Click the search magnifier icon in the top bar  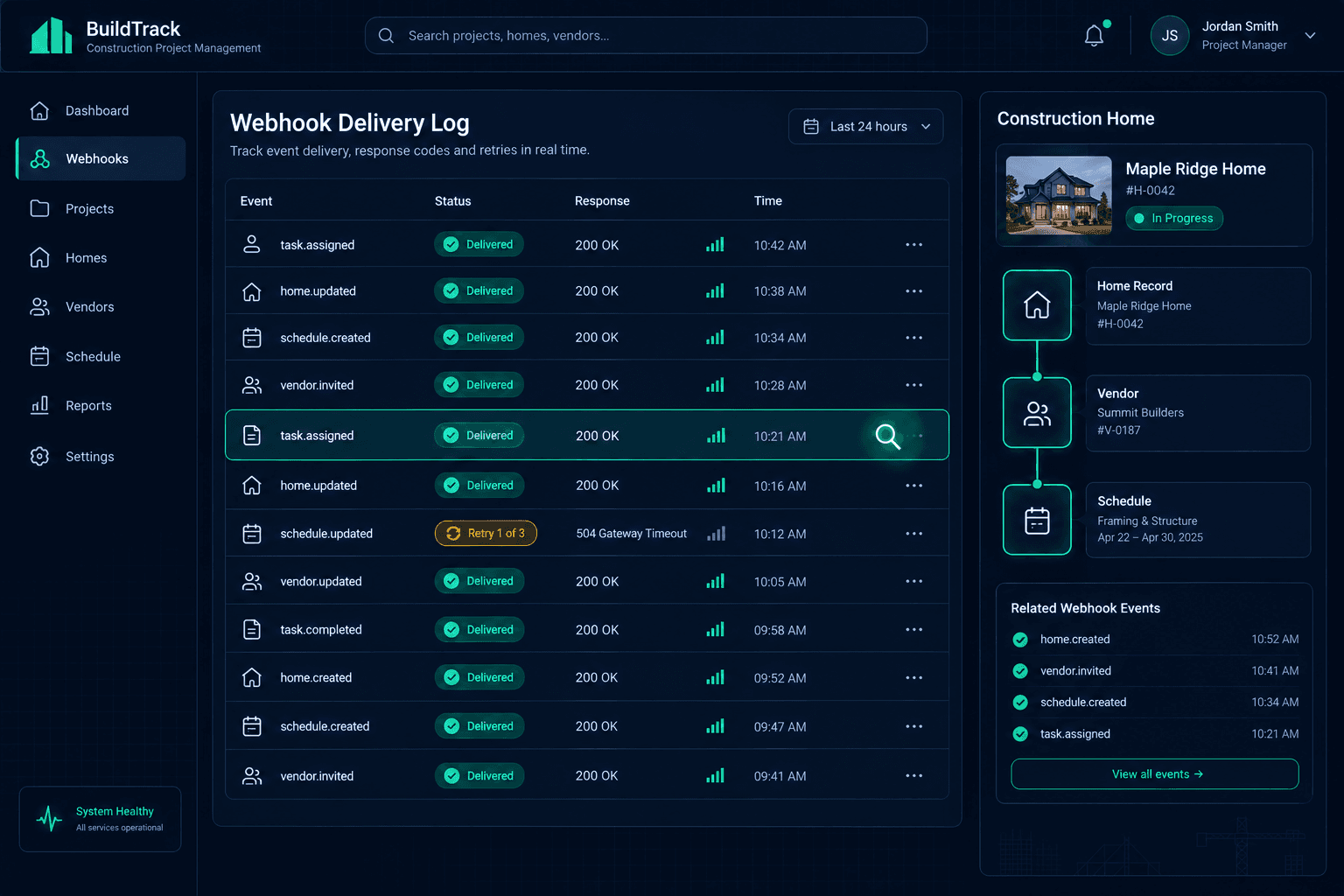(386, 36)
